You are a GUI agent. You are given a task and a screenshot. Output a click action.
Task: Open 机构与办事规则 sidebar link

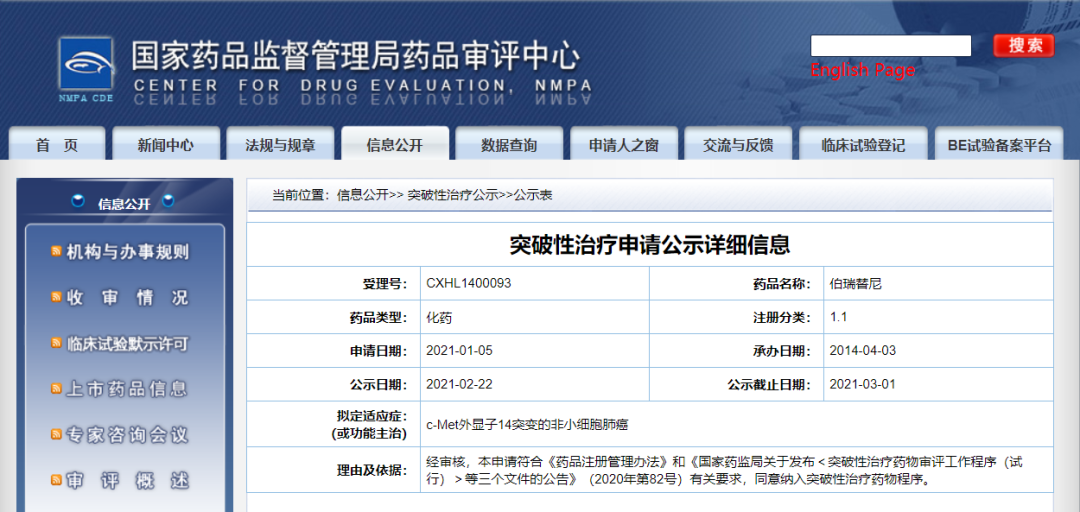(x=127, y=252)
